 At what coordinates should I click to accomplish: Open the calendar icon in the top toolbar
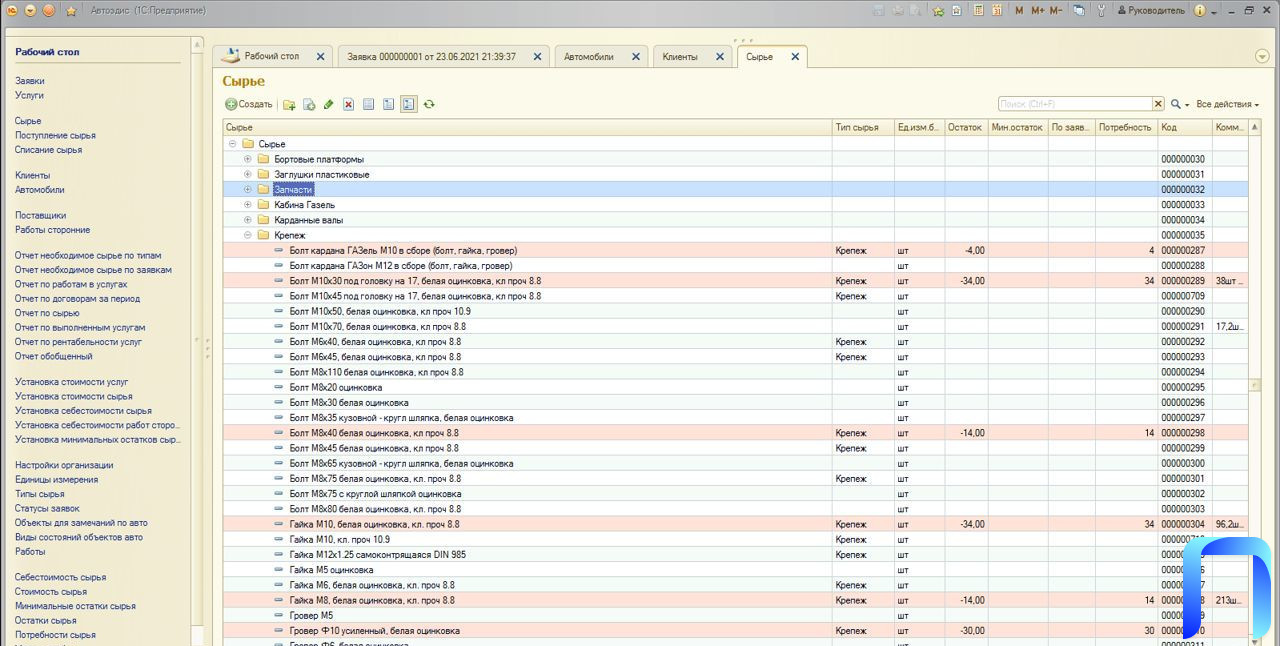click(996, 10)
